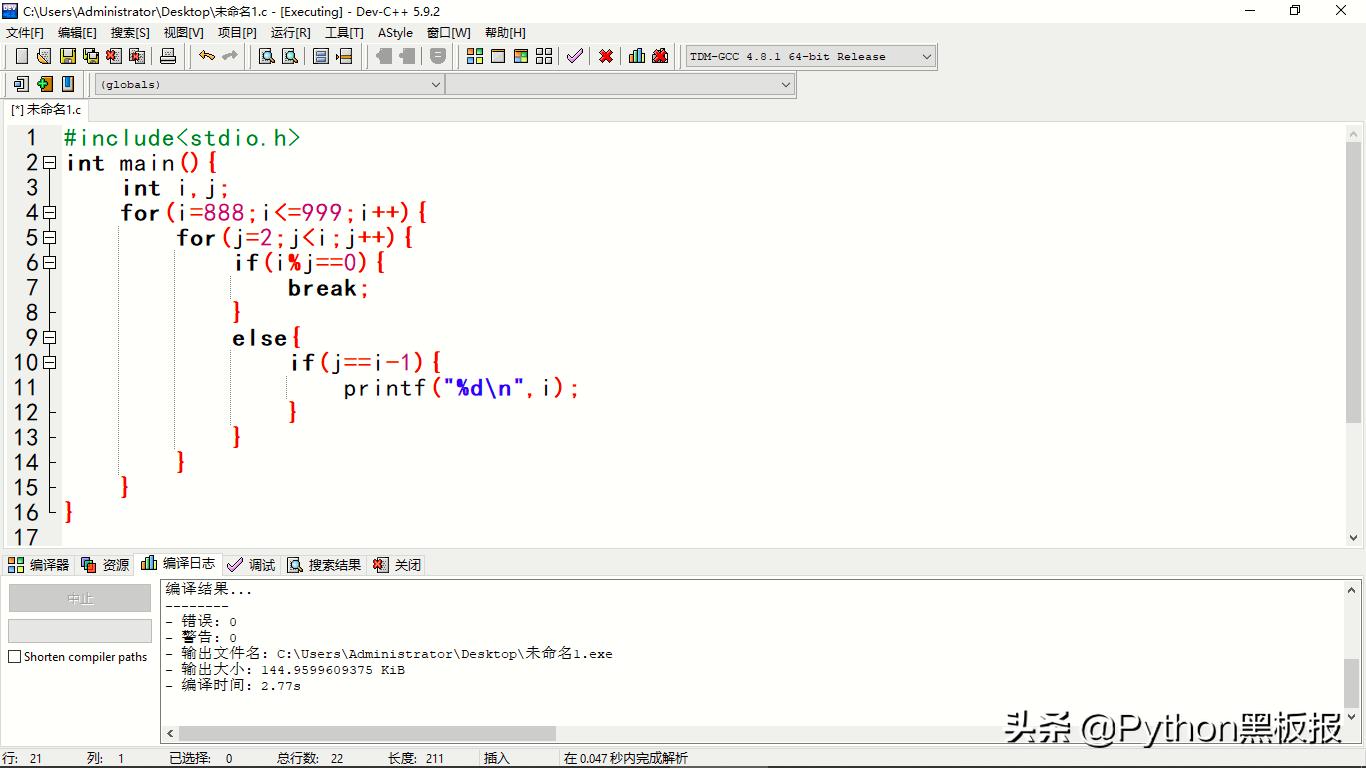Click the Save All toolbar icon
The height and width of the screenshot is (768, 1366).
pyautogui.click(x=90, y=56)
